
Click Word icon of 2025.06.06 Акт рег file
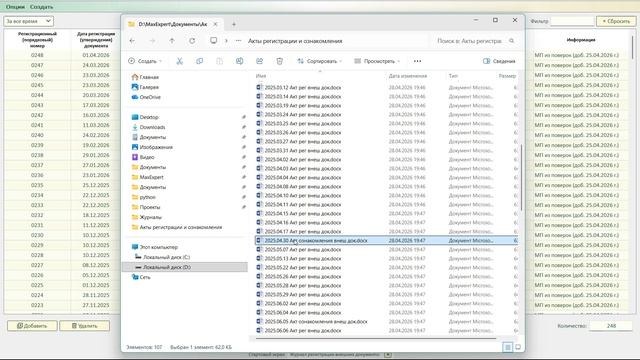259,331
